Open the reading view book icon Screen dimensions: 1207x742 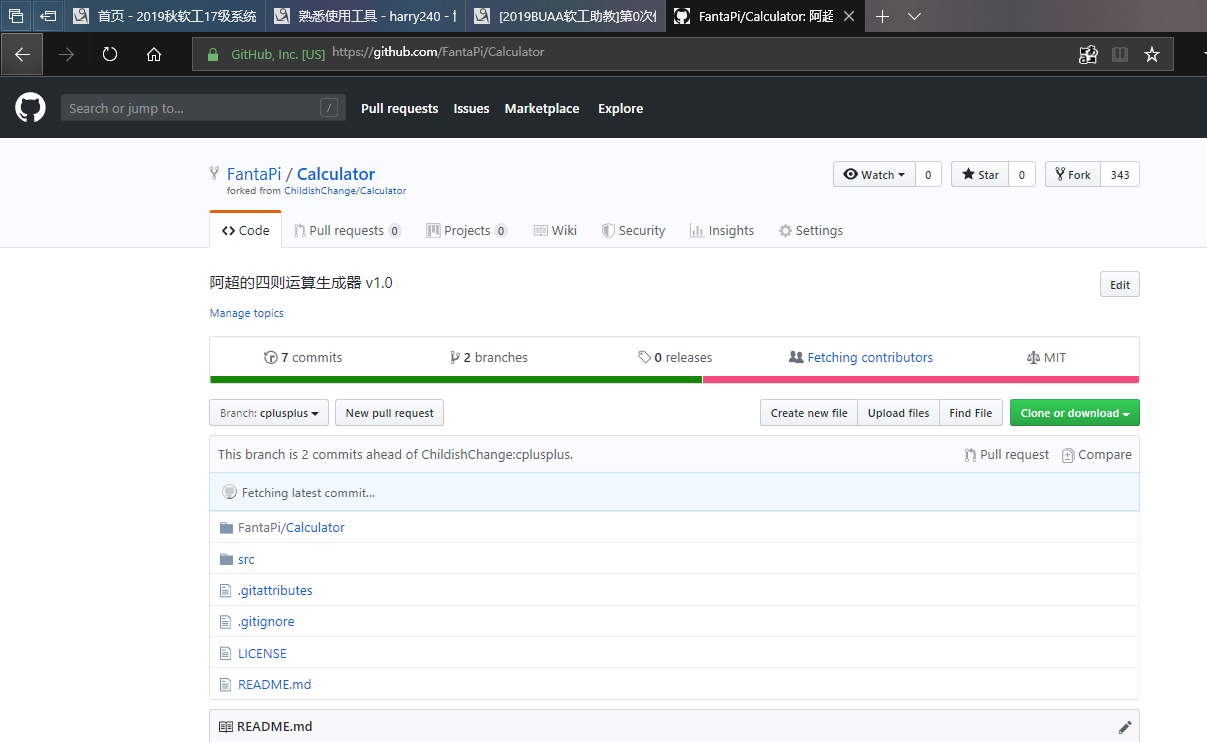pos(1120,55)
